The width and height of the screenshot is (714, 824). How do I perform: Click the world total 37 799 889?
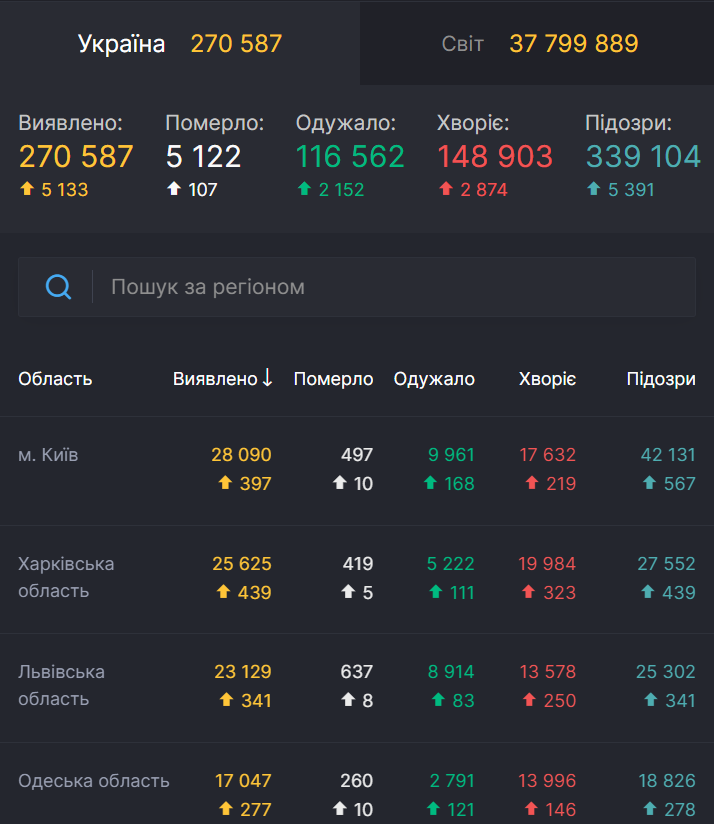coord(573,43)
